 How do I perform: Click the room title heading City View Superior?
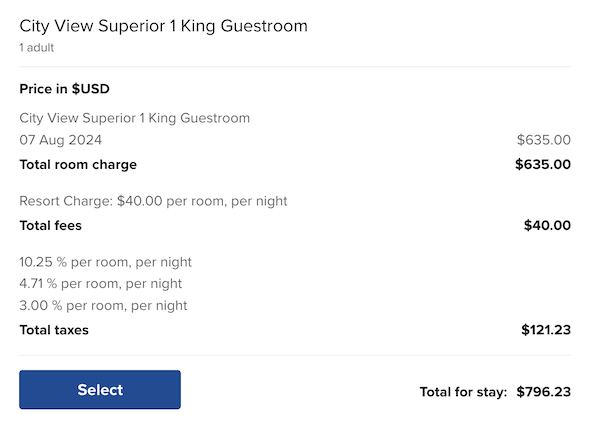pyautogui.click(x=163, y=27)
